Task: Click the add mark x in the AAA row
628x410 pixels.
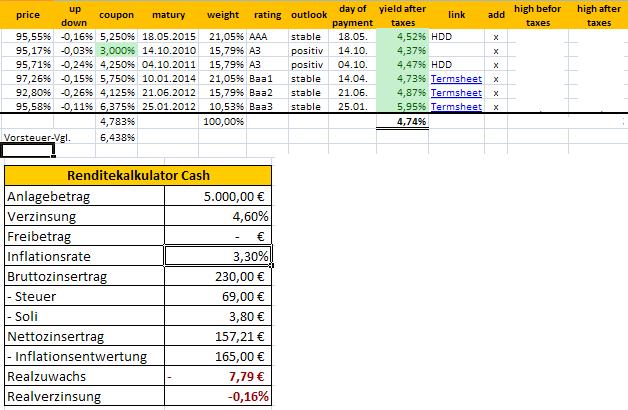Action: tap(495, 35)
